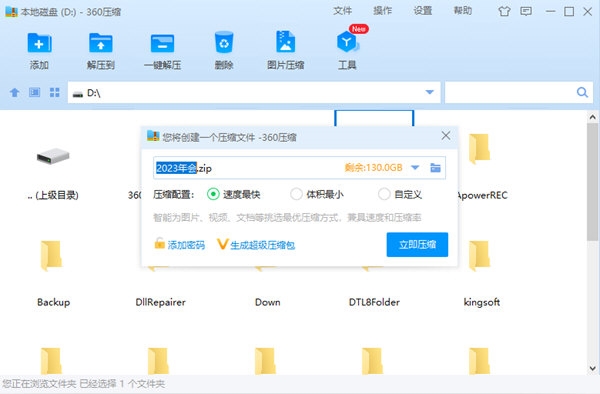Select the Backup folder icon

(51, 256)
